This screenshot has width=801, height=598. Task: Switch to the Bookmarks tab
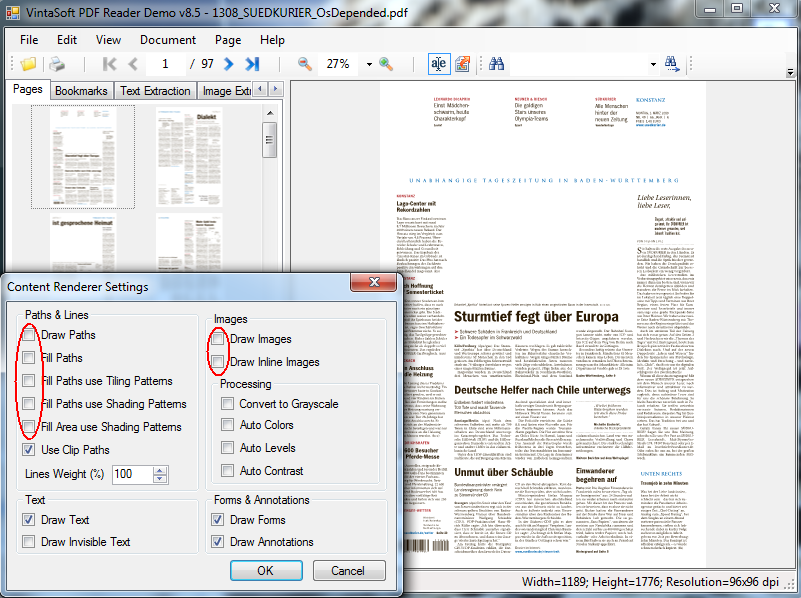point(80,89)
